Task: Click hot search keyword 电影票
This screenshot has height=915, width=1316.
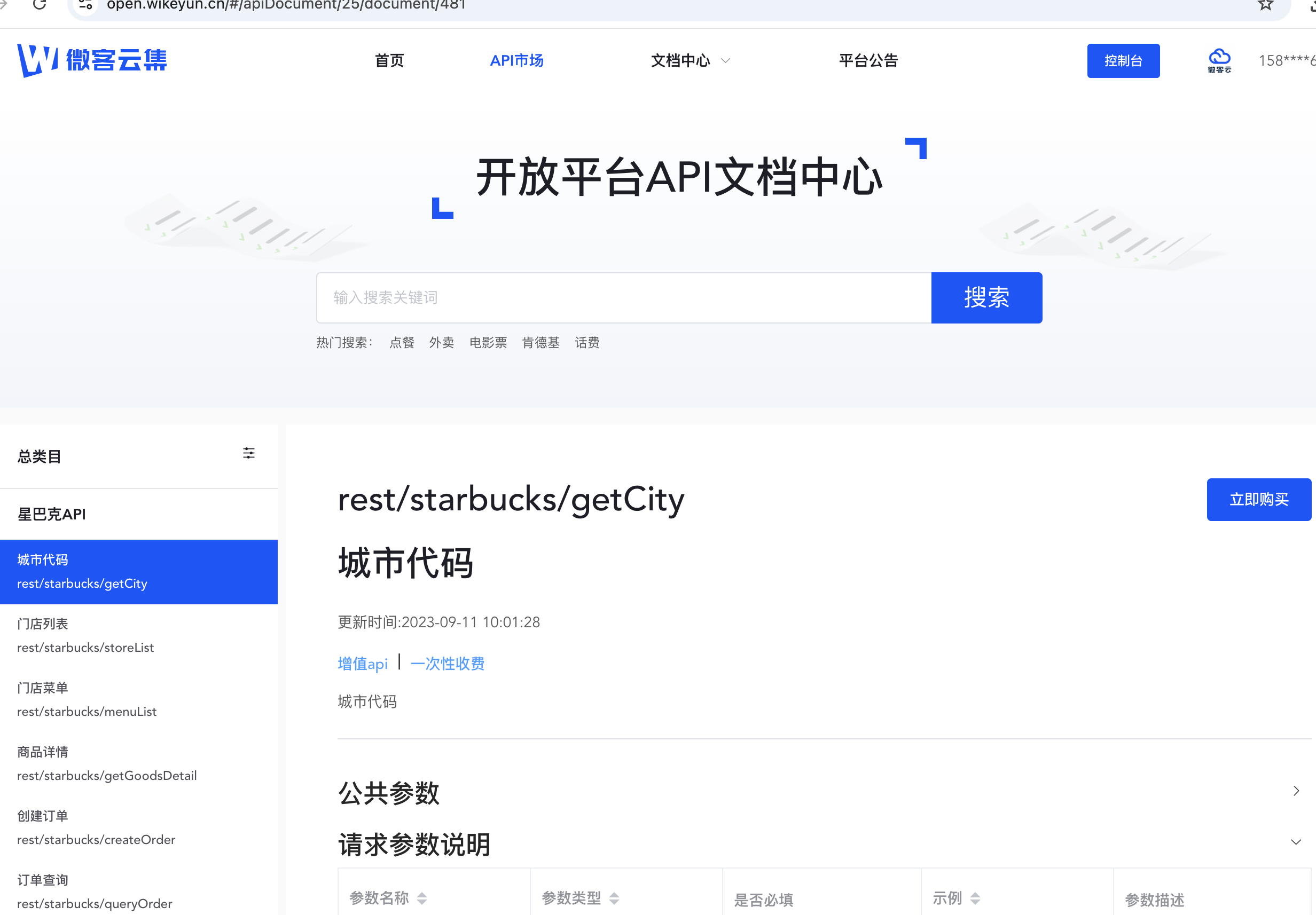Action: (488, 343)
